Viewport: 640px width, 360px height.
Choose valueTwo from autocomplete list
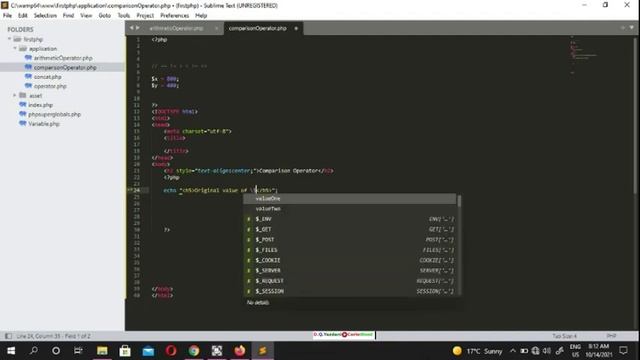[x=350, y=209]
